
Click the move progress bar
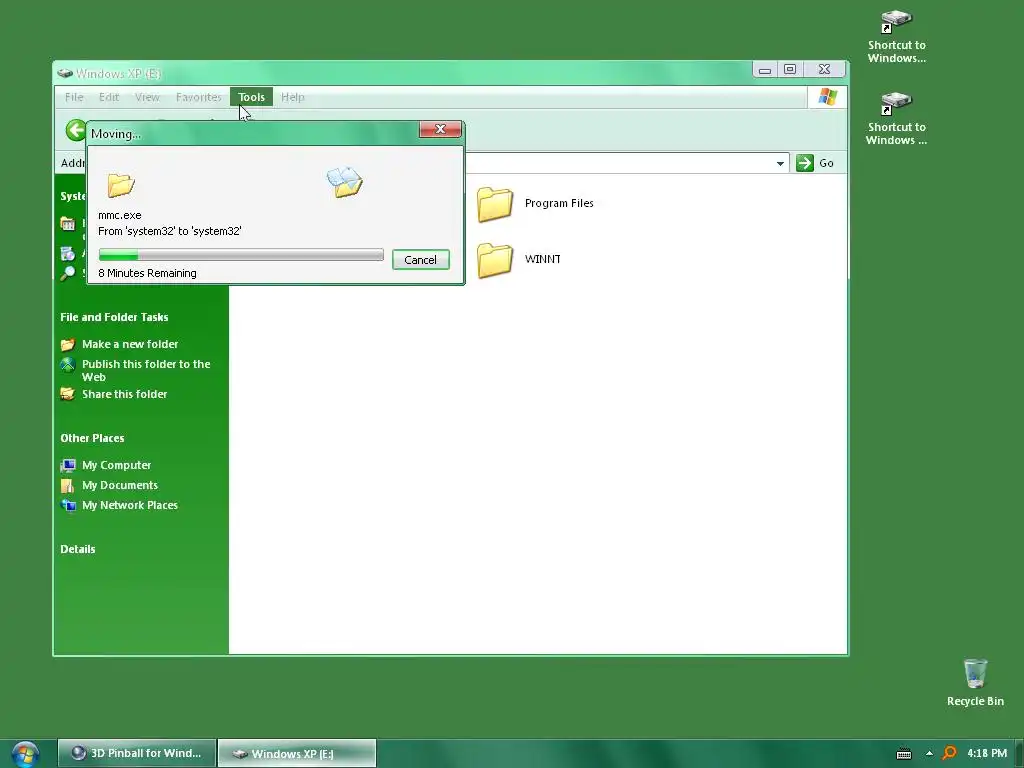pyautogui.click(x=241, y=255)
